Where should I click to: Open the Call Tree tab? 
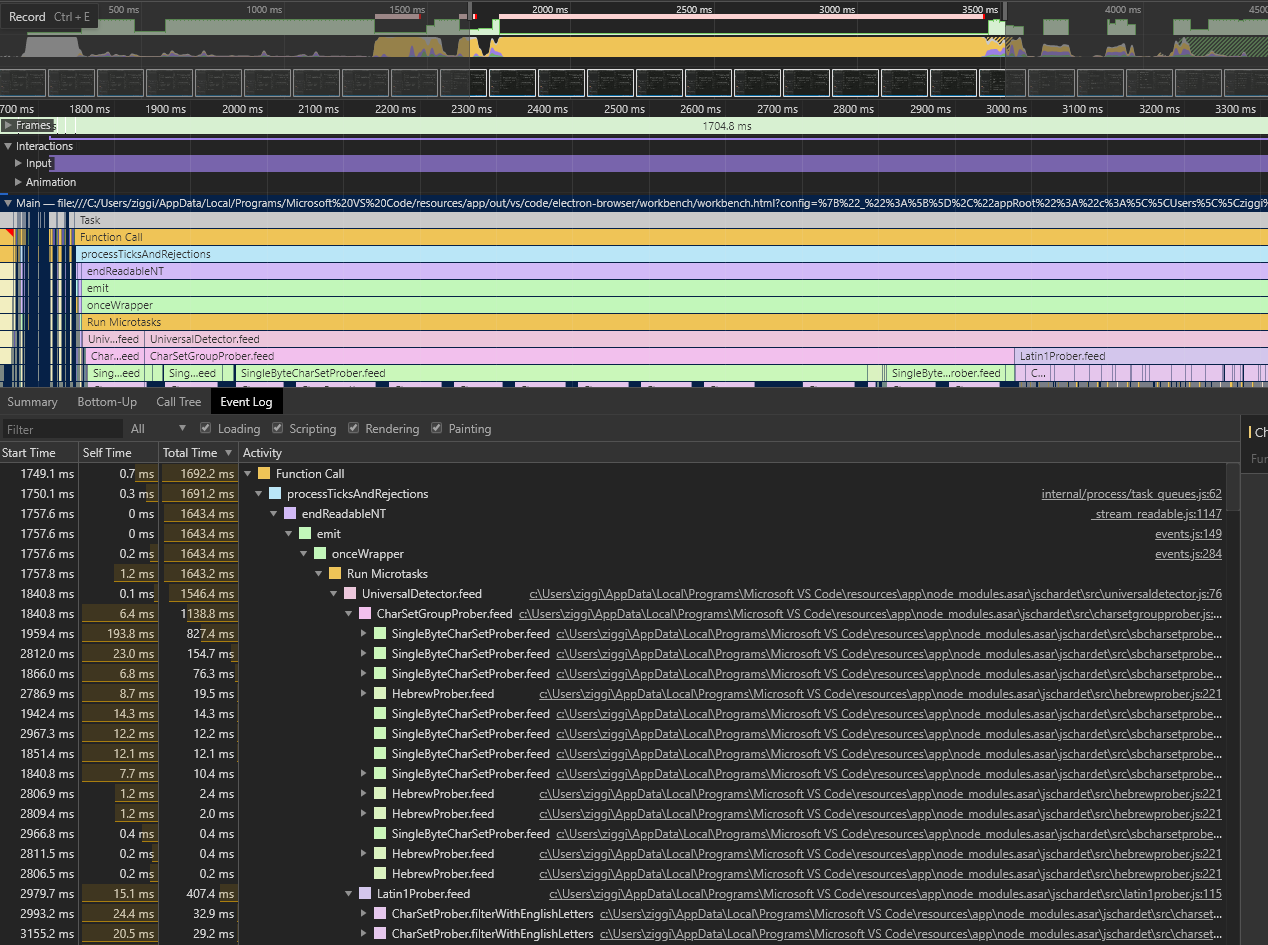tap(178, 401)
